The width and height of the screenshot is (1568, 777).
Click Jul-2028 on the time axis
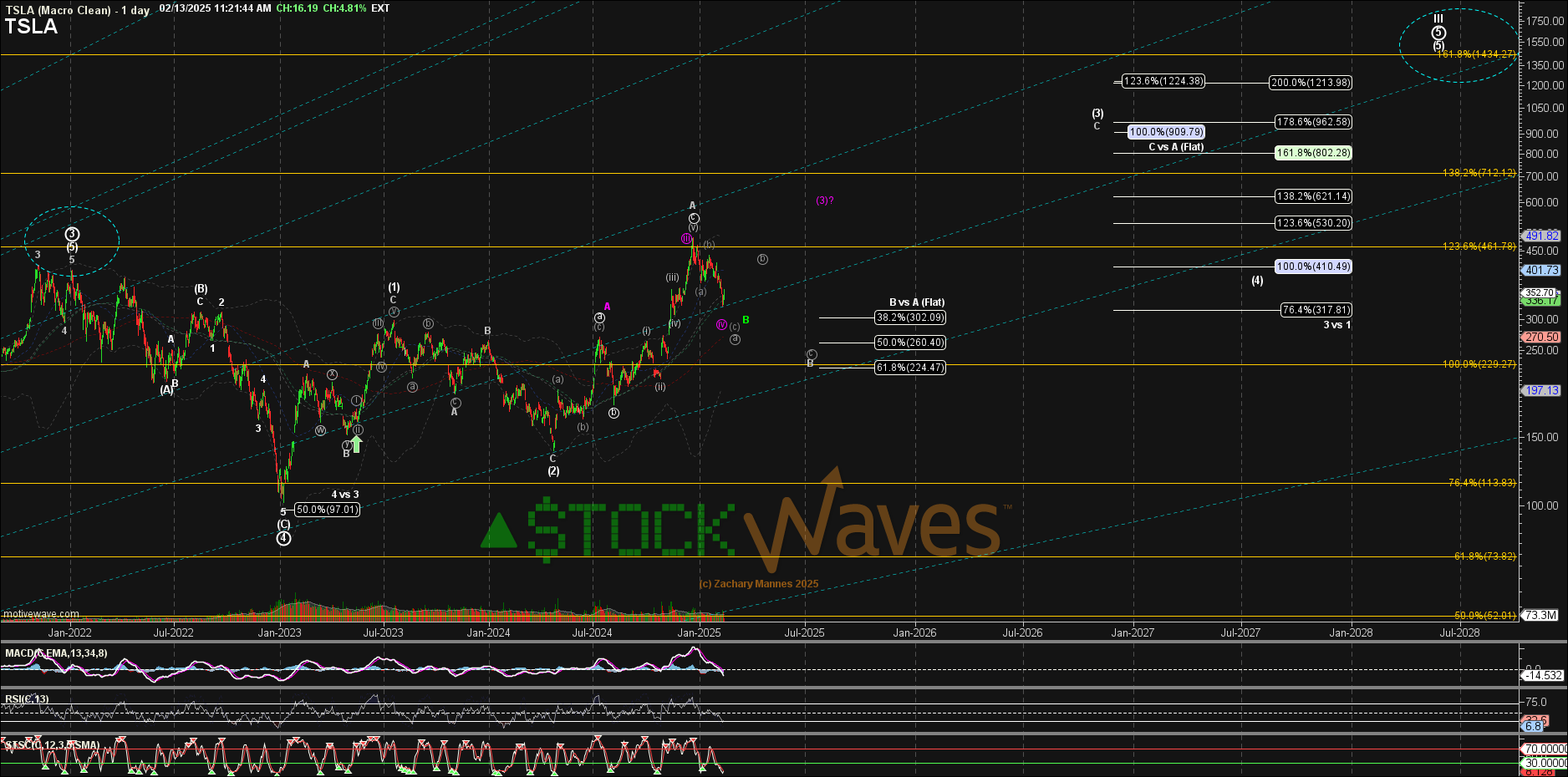click(x=1459, y=632)
